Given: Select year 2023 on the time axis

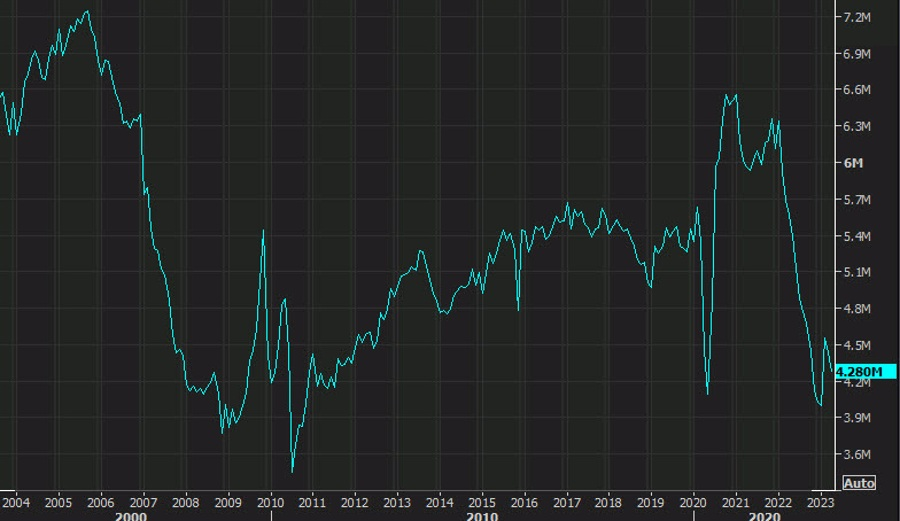Looking at the screenshot, I should click(x=820, y=502).
